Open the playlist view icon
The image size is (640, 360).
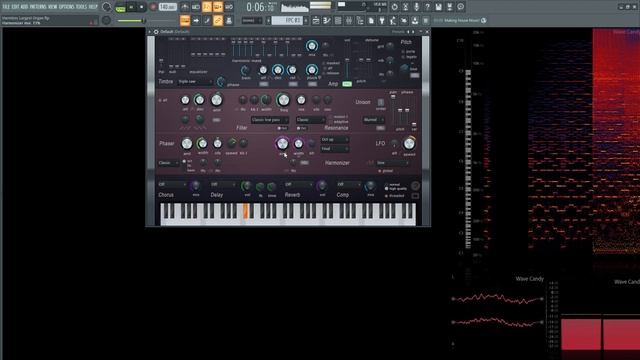316,20
